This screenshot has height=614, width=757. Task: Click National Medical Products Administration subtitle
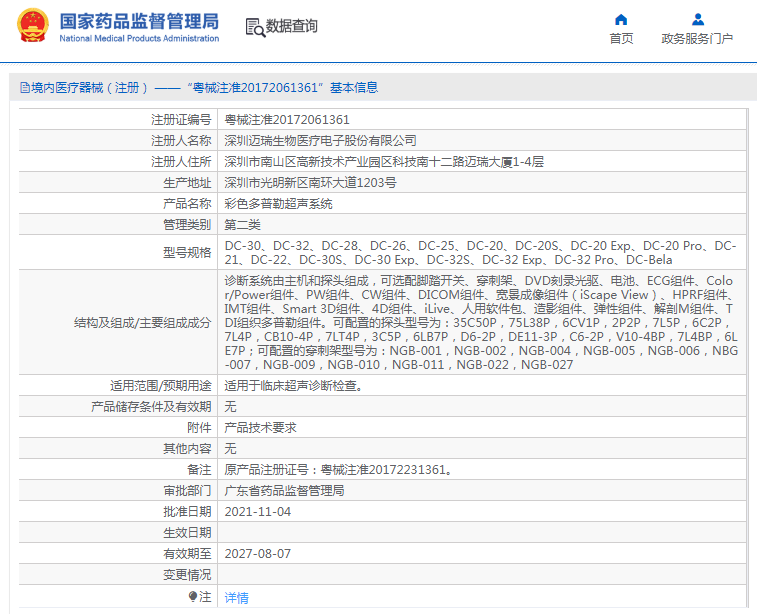tap(139, 38)
